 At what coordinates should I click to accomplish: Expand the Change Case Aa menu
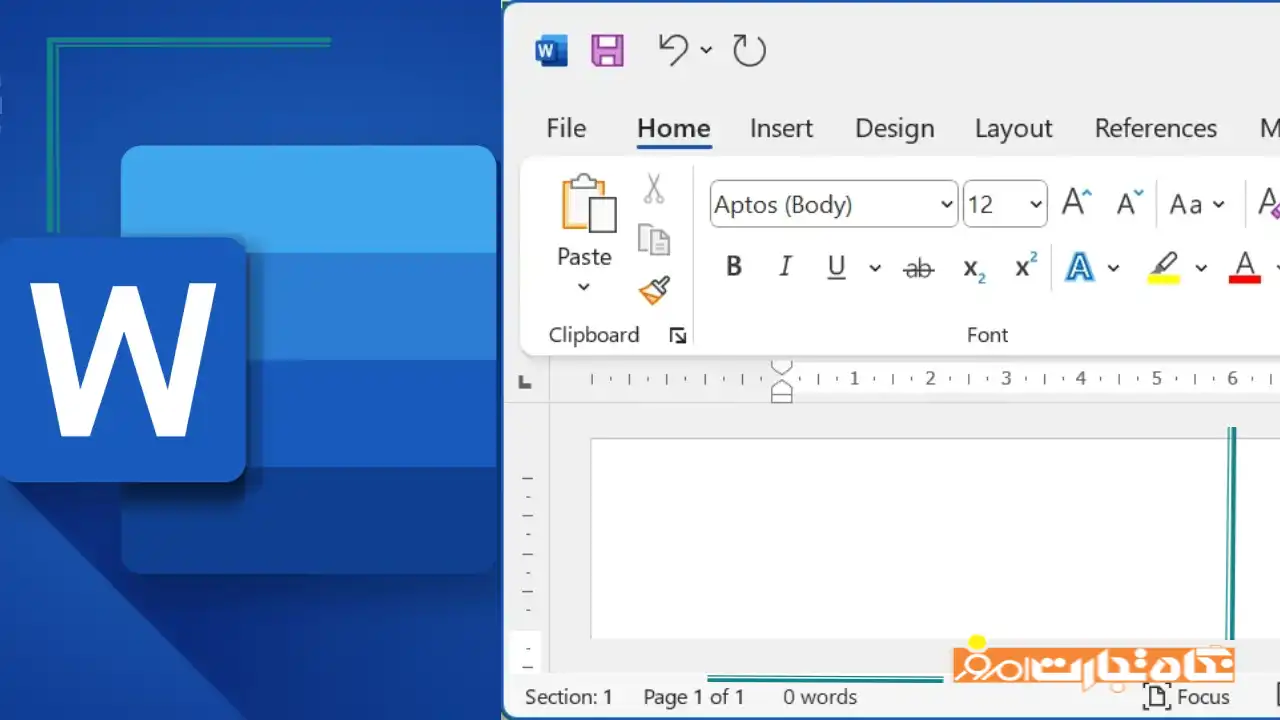[x=1196, y=205]
